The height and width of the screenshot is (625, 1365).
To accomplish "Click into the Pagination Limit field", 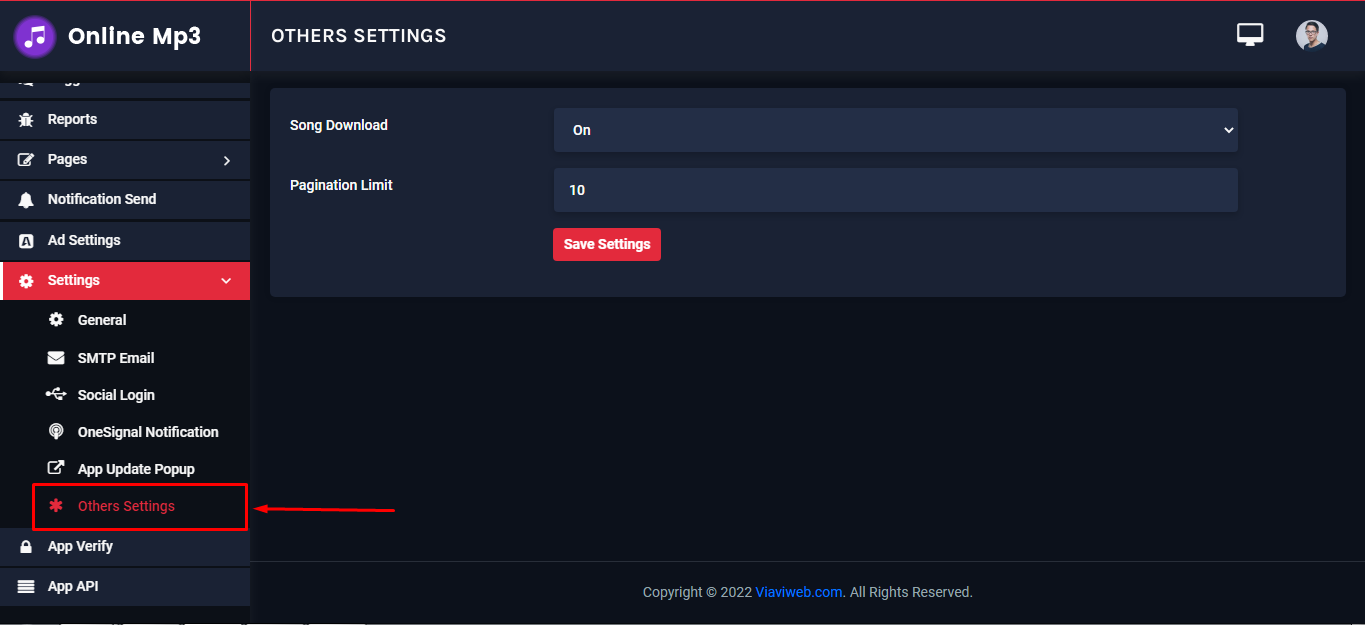I will tap(895, 190).
